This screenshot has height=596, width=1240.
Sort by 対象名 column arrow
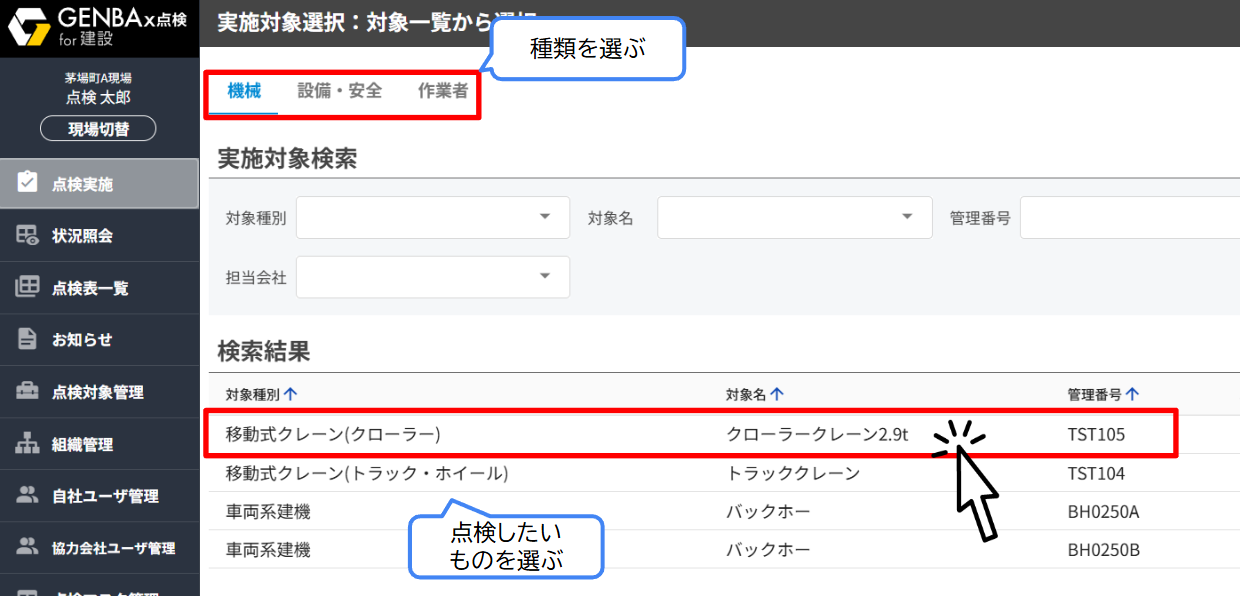tap(777, 395)
